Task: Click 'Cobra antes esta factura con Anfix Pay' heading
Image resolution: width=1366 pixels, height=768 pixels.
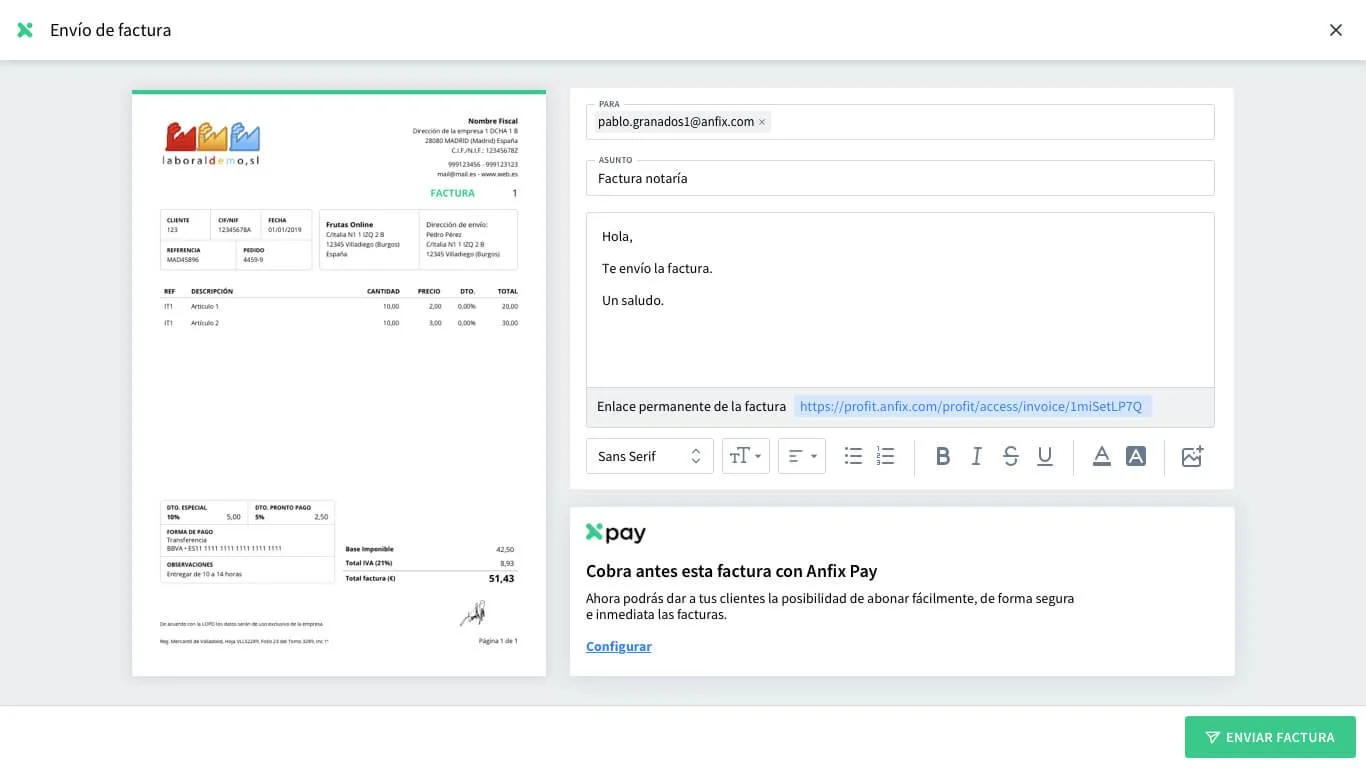Action: (x=732, y=571)
